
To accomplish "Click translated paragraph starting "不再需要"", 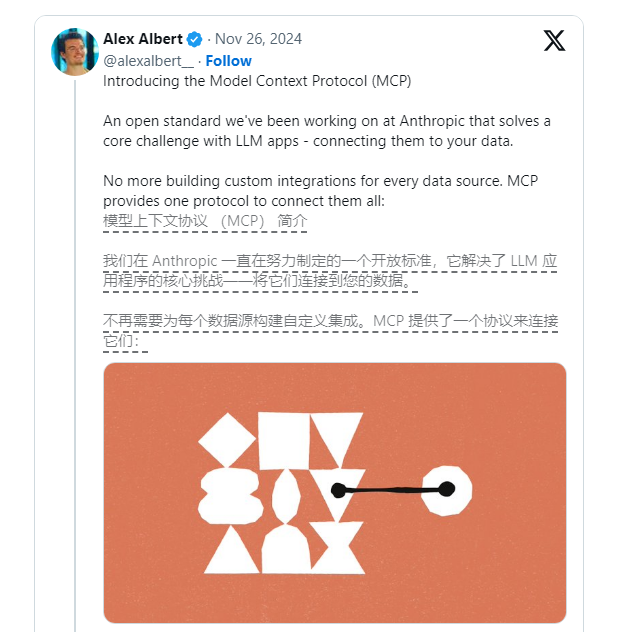I will [330, 330].
